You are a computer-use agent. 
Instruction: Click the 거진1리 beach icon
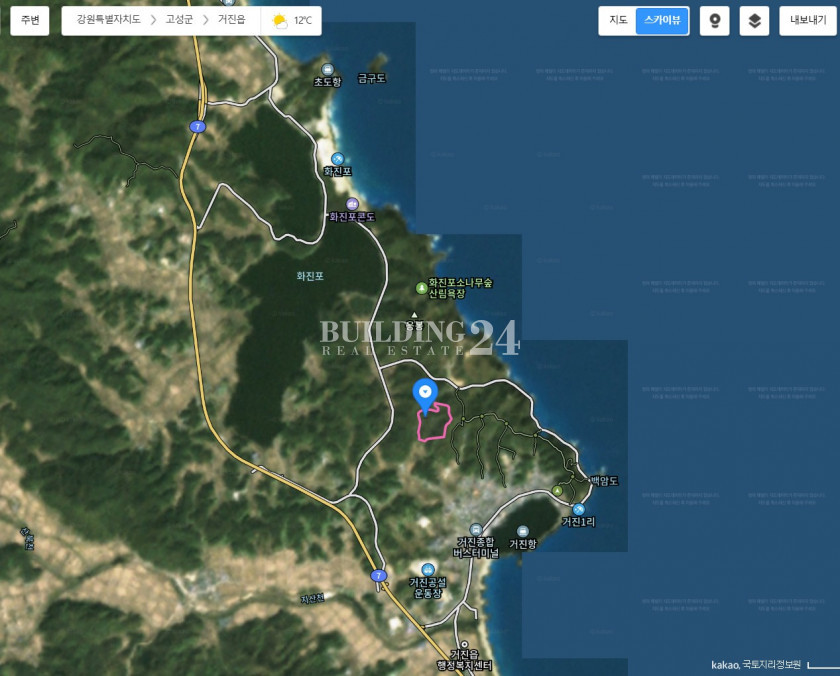click(578, 509)
